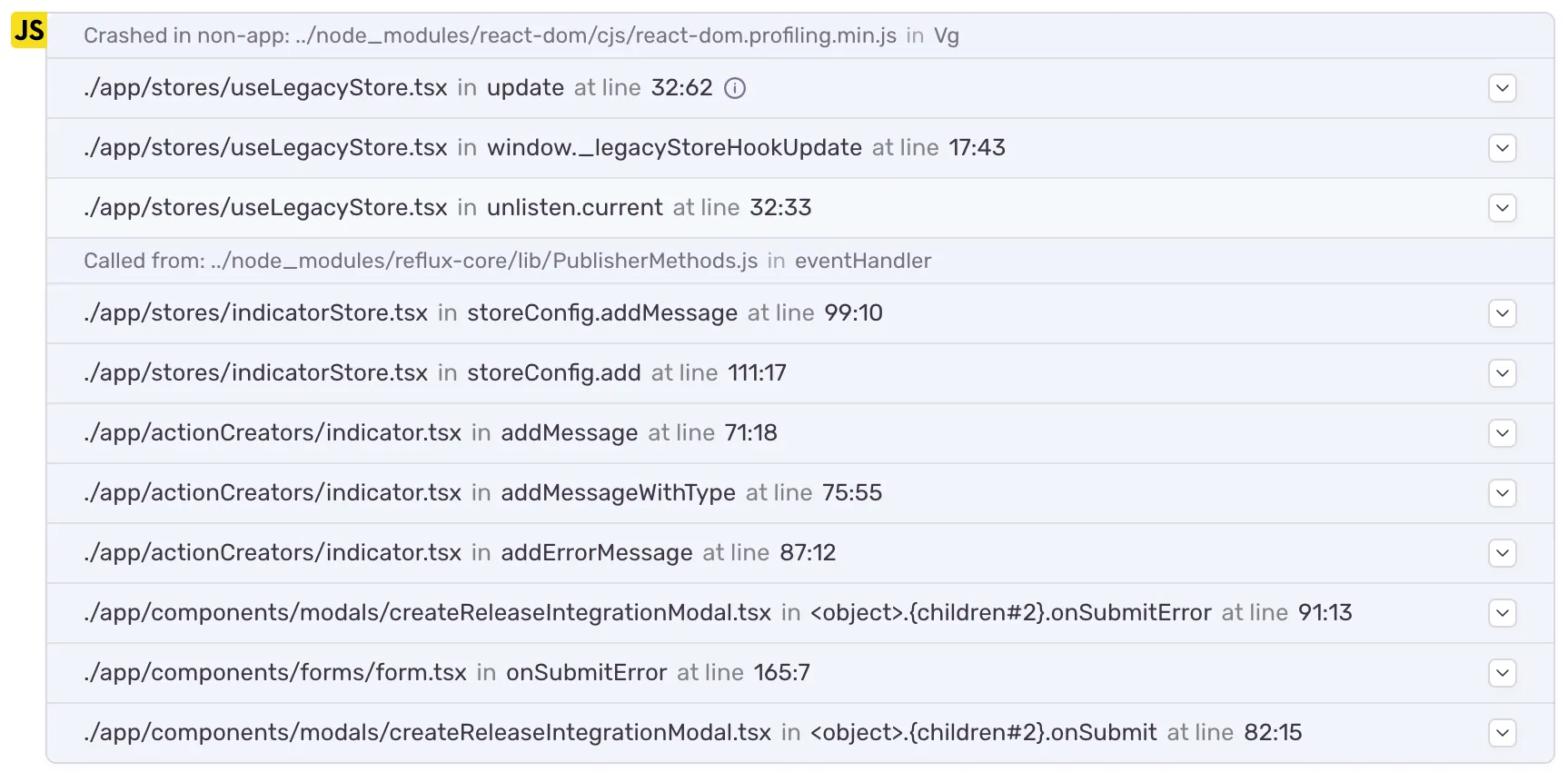The width and height of the screenshot is (1568, 772).
Task: Click the indicatorStore.tsx path in addMessage row
Action: 255,313
